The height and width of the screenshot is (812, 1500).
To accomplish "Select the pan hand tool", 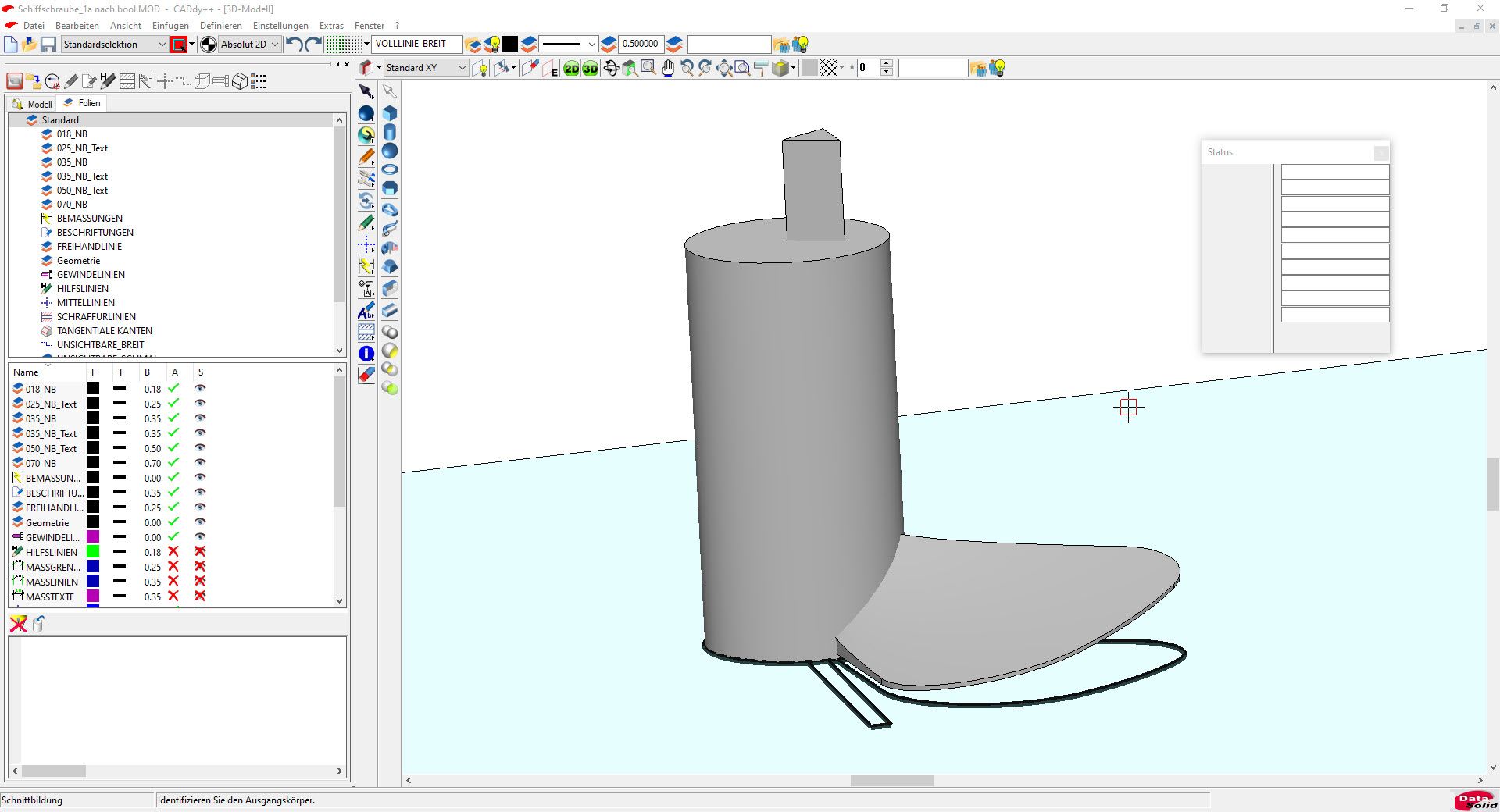I will point(667,69).
